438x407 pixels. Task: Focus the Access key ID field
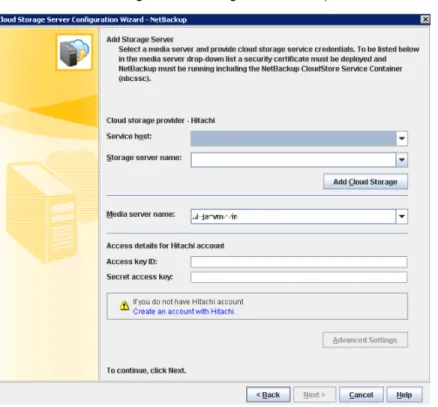[x=299, y=262]
